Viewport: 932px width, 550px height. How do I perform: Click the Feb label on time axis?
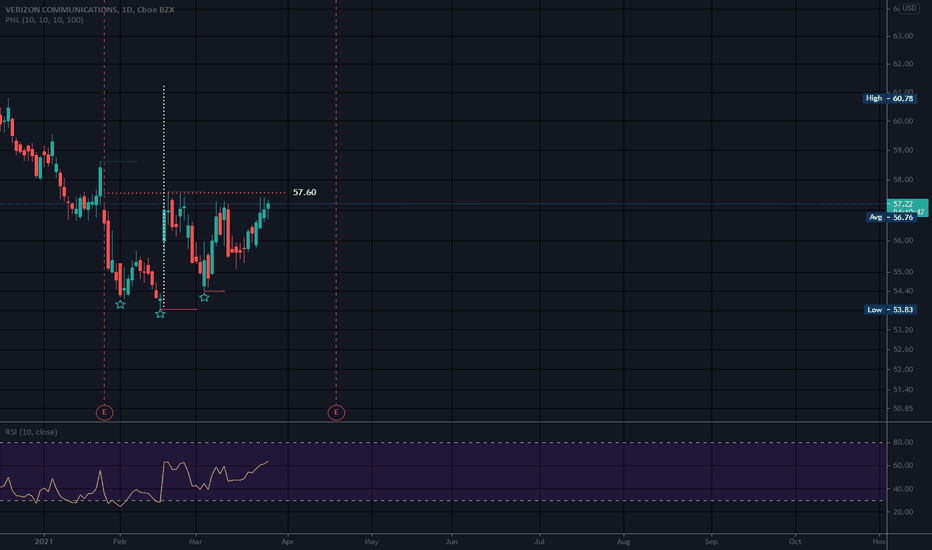(120, 542)
